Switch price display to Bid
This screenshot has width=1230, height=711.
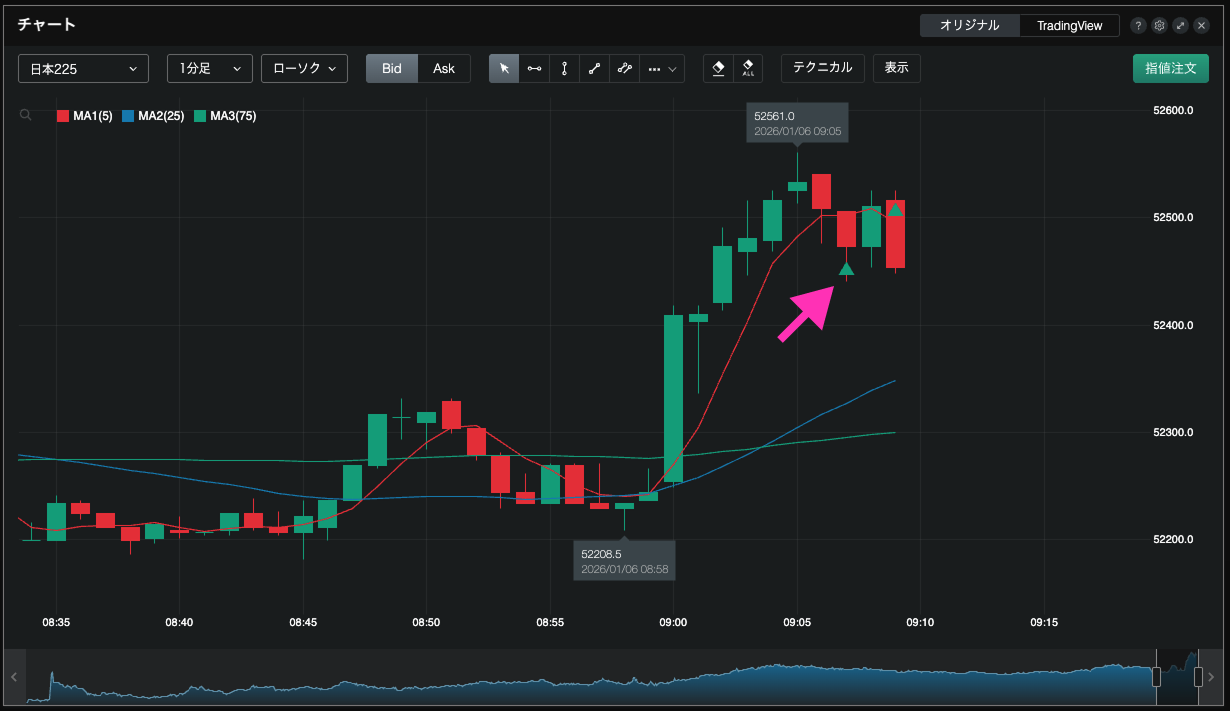[x=392, y=69]
